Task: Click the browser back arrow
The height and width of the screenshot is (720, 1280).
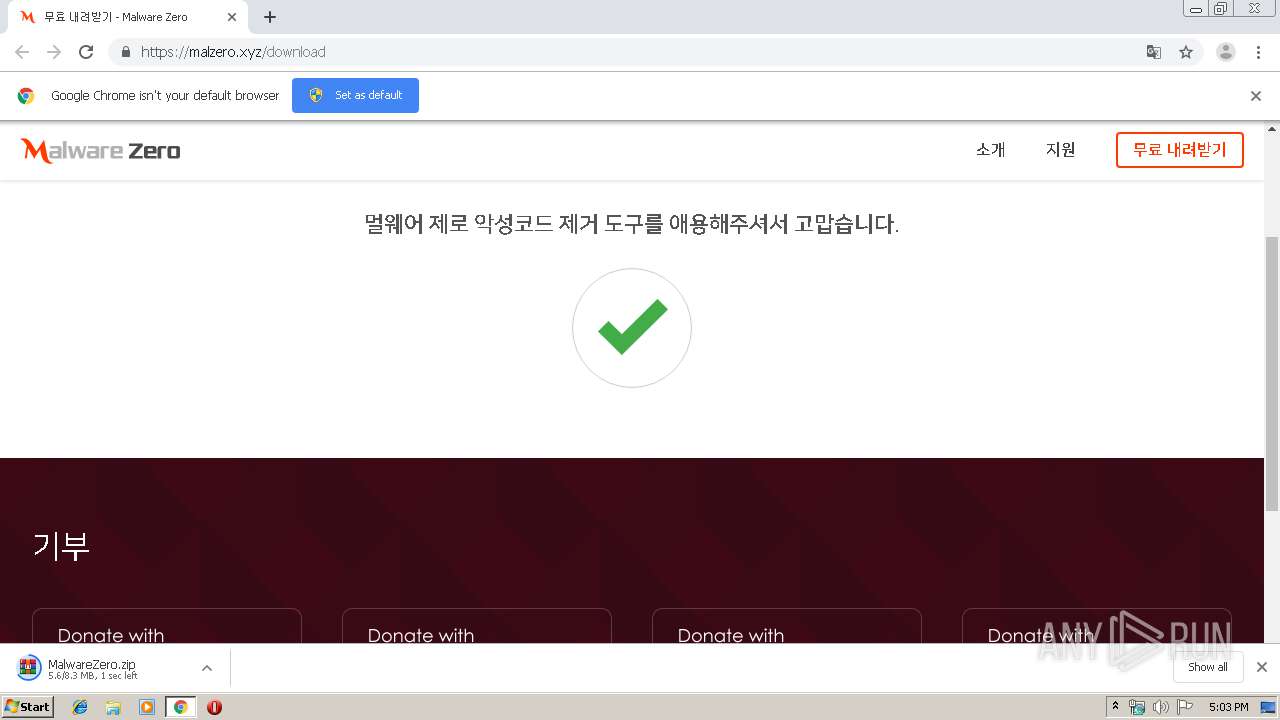Action: 22,52
